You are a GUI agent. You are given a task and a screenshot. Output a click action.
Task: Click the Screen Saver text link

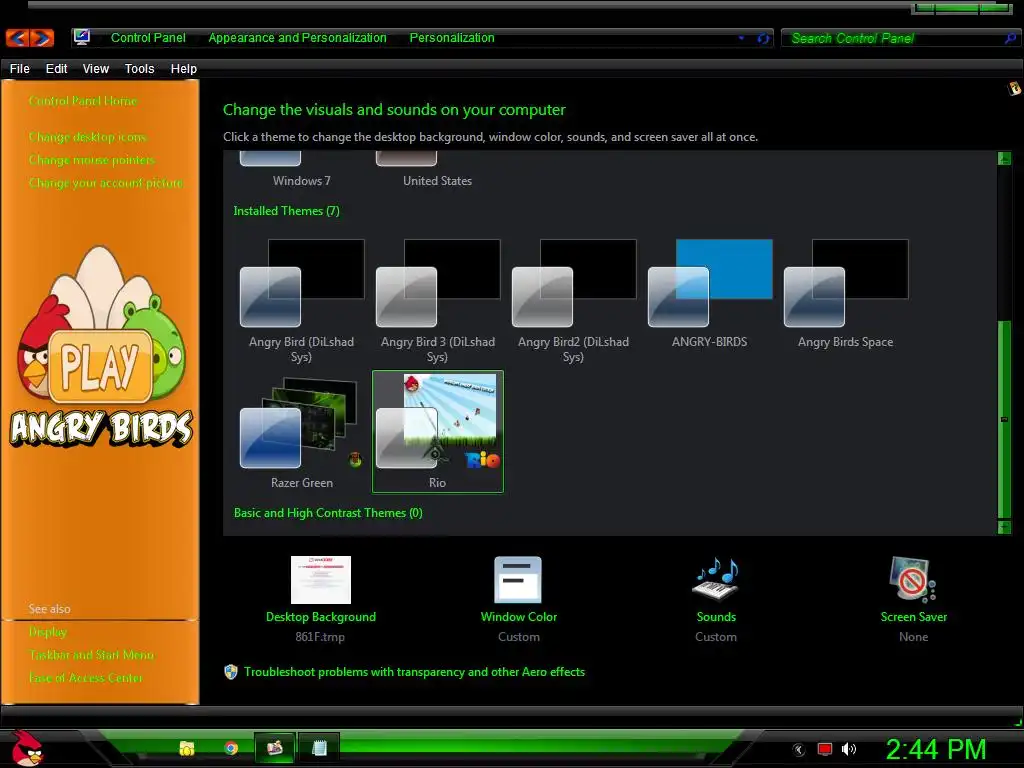coord(913,616)
